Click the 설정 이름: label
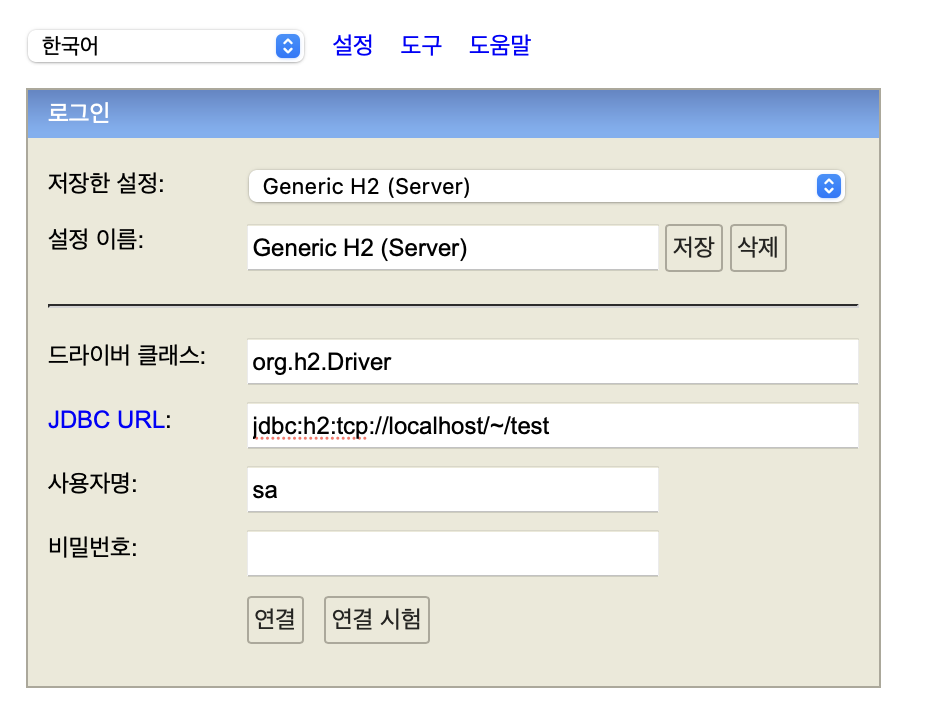Screen dimensions: 940x726 pyautogui.click(x=96, y=240)
